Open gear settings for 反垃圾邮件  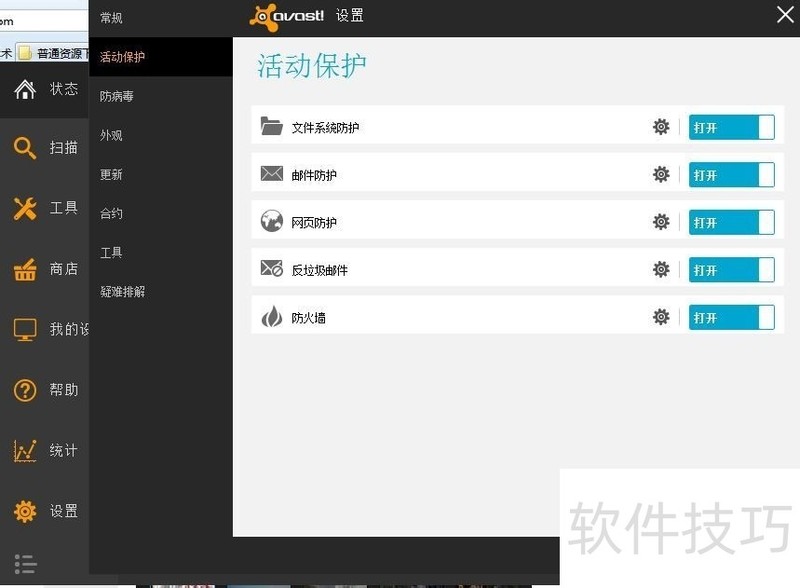(x=661, y=270)
